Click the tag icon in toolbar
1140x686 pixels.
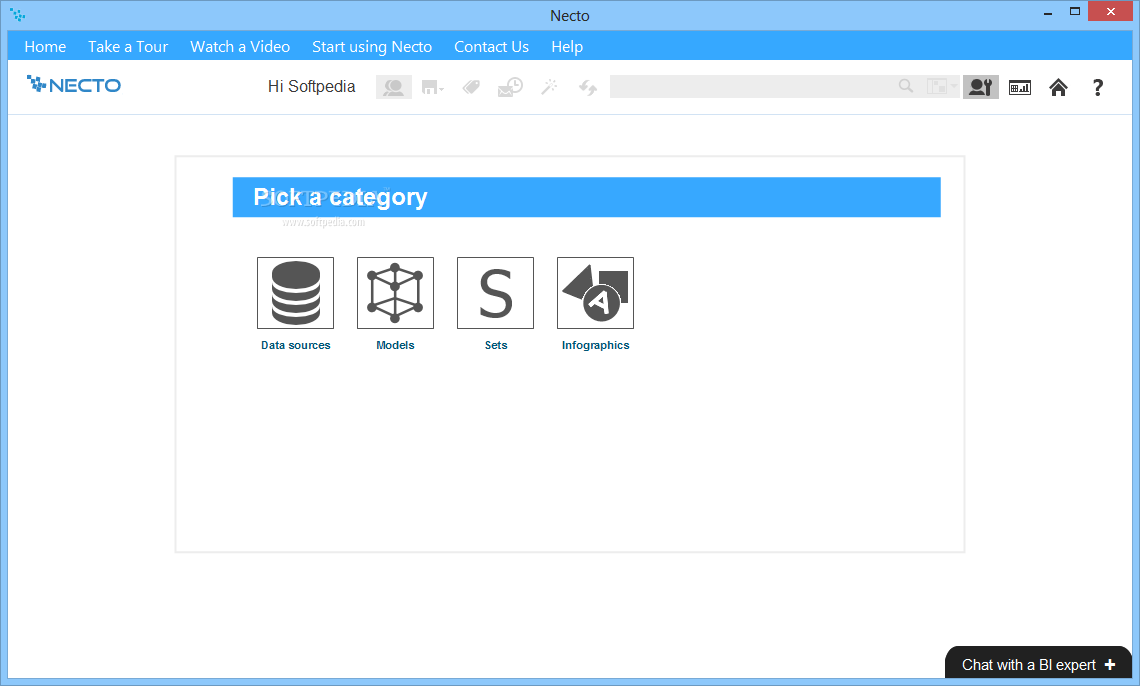coord(471,88)
